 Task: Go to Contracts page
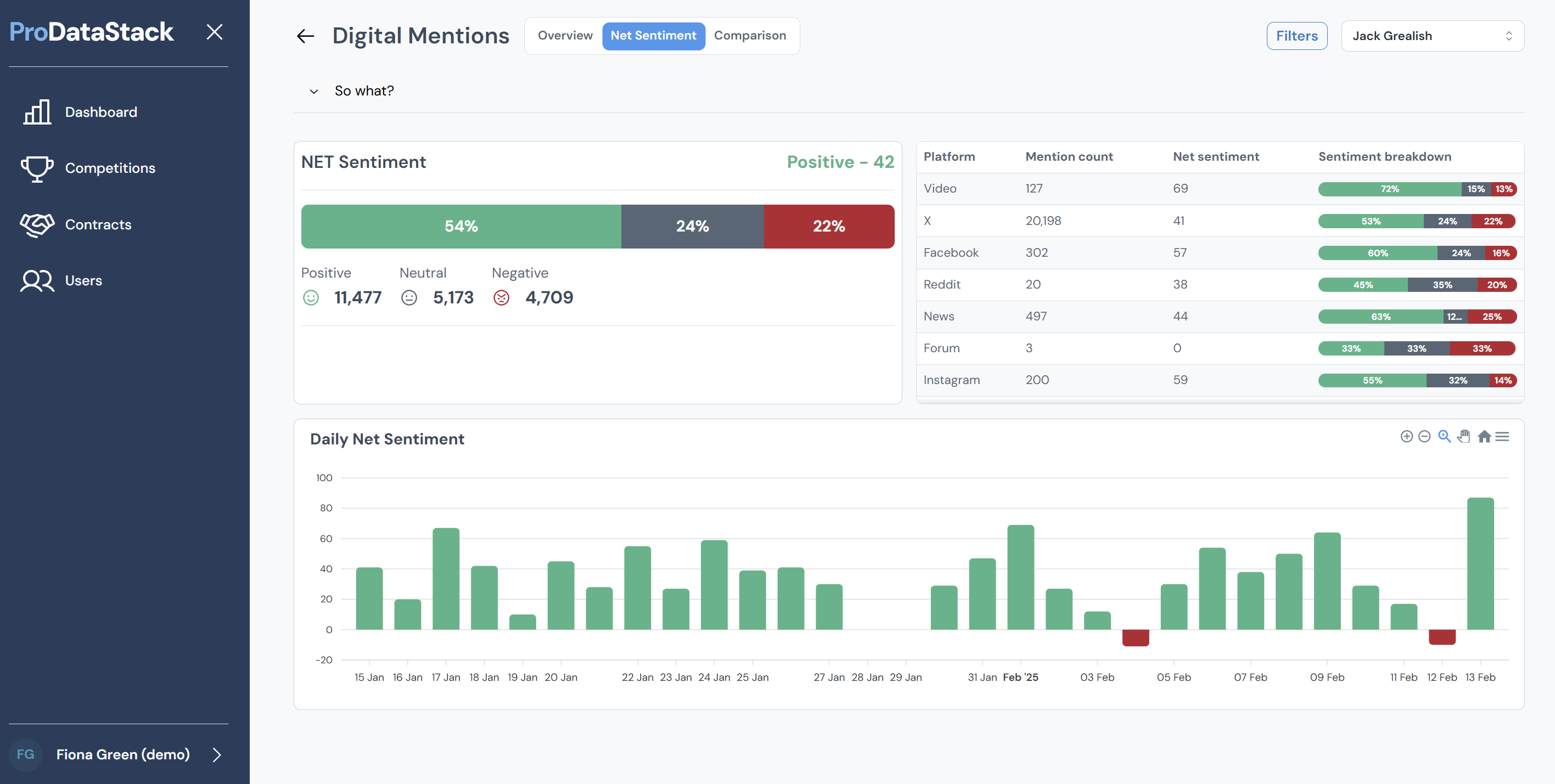(x=98, y=224)
